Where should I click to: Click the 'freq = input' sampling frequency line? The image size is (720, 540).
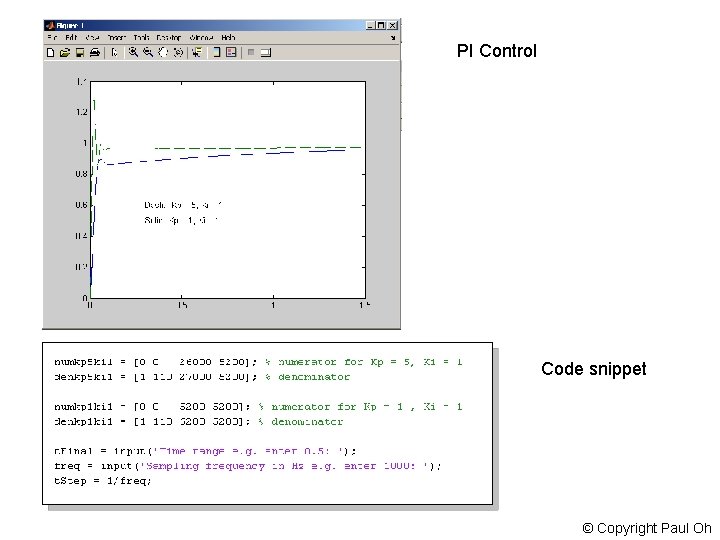[x=248, y=466]
